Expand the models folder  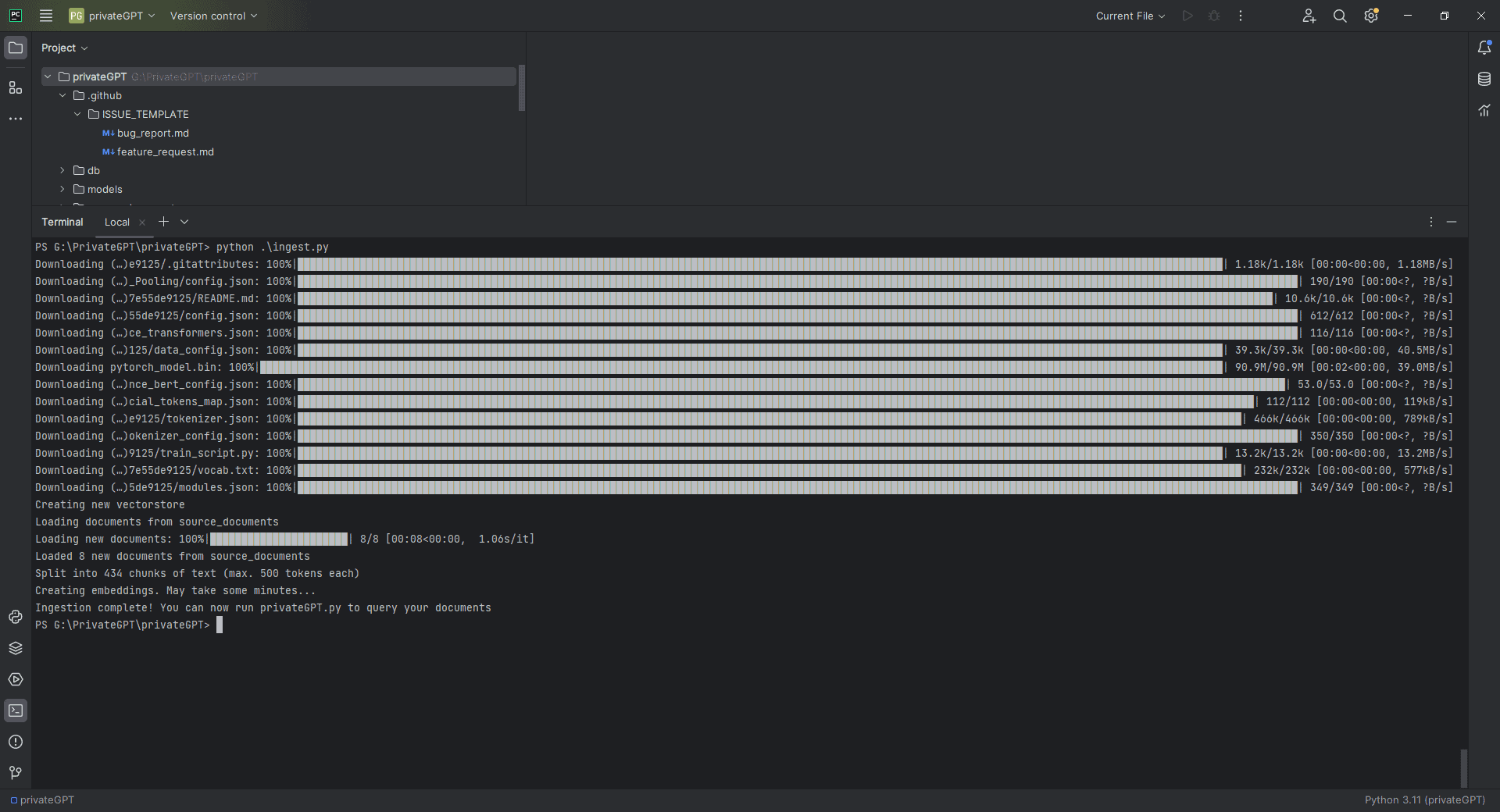[62, 189]
